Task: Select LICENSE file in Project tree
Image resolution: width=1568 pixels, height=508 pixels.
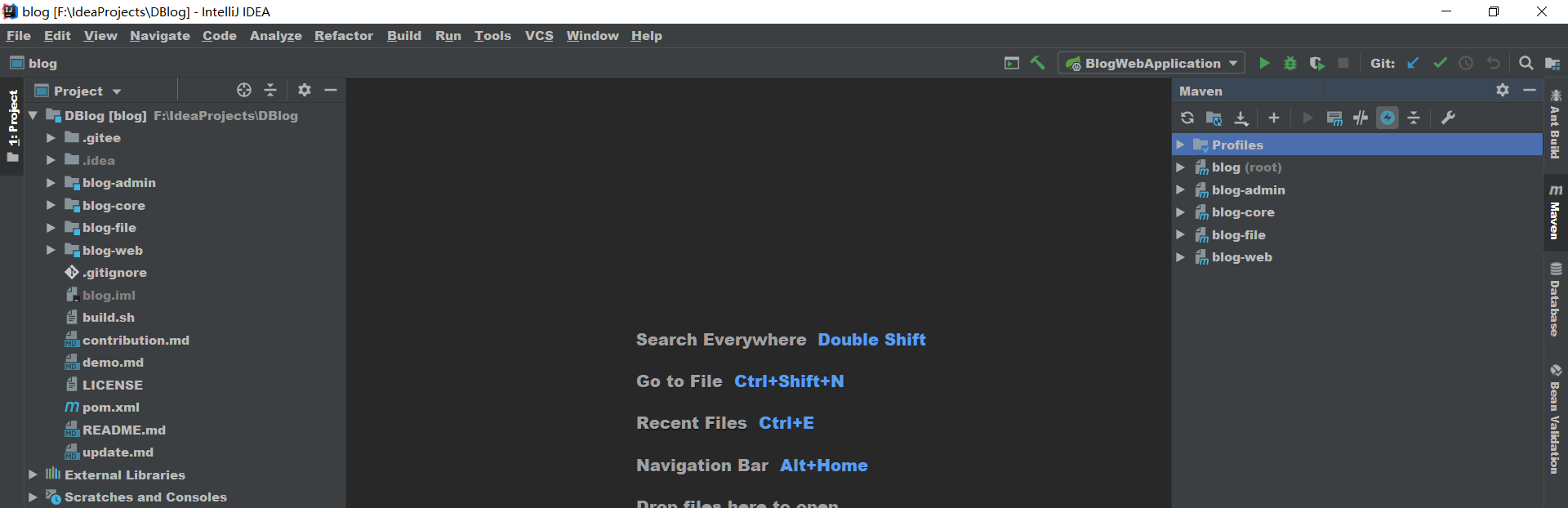Action: [x=112, y=385]
